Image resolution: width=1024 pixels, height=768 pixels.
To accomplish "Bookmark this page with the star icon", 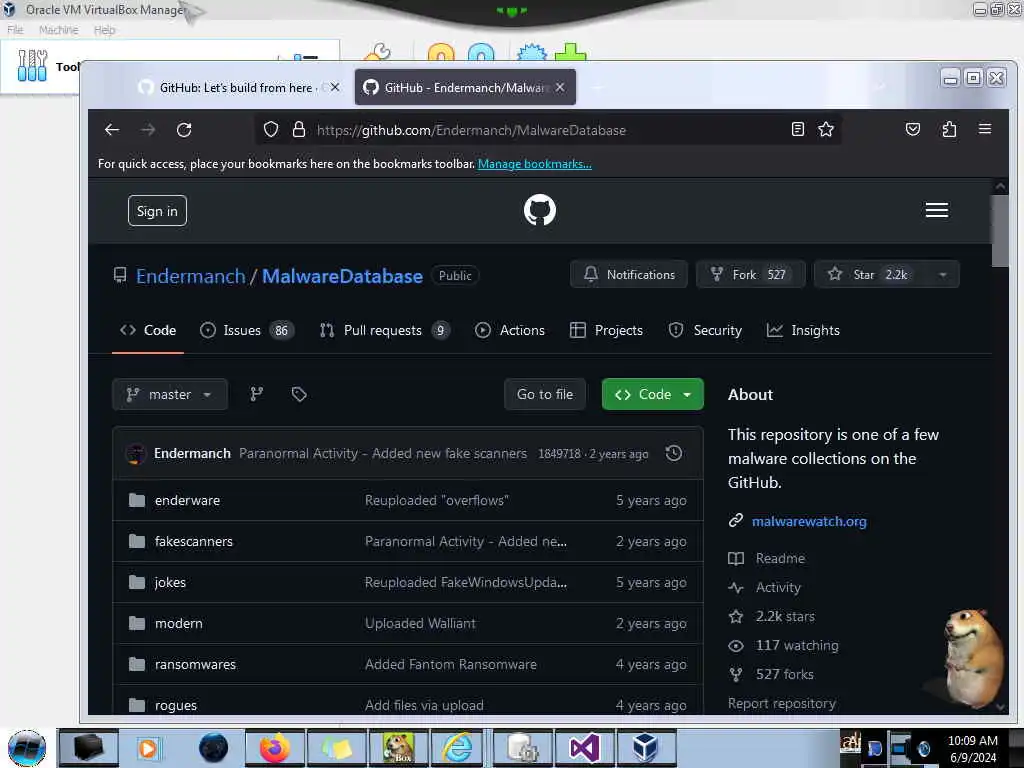I will click(826, 129).
